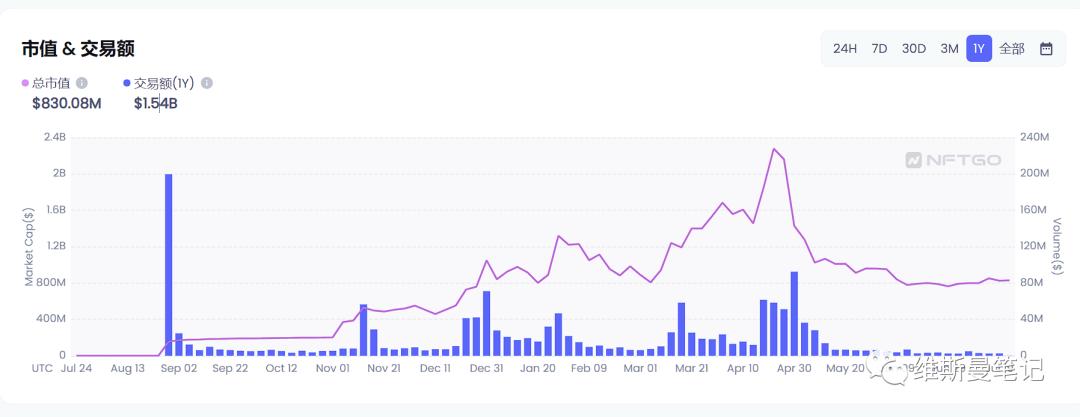Toggle the 交易额(1Y) series legend label
This screenshot has width=1080, height=417.
(164, 83)
